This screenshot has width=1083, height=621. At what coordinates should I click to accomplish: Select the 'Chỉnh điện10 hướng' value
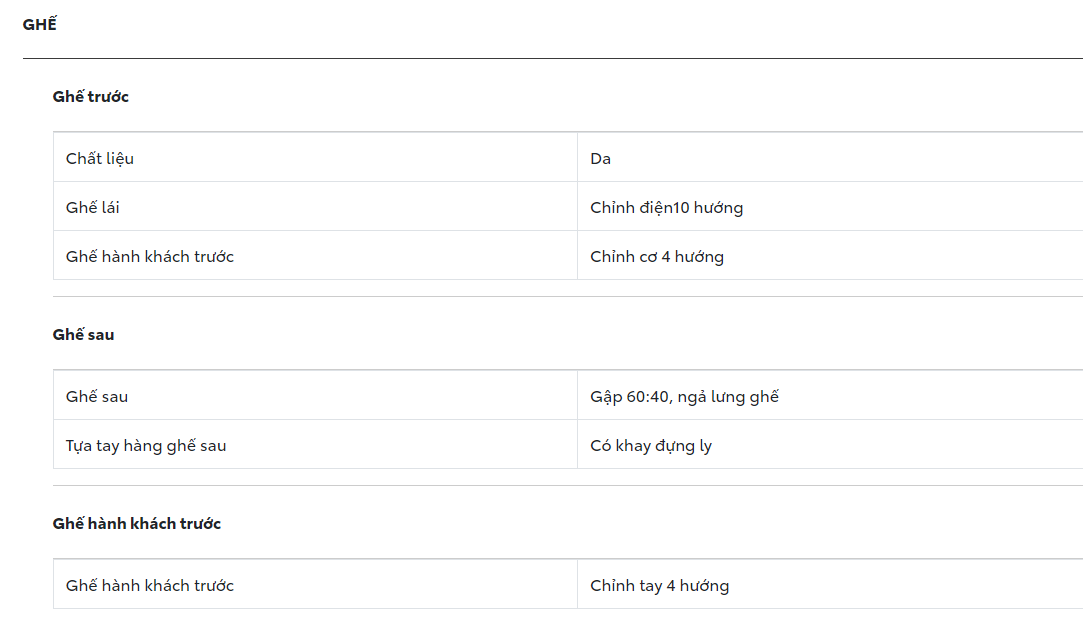[666, 208]
